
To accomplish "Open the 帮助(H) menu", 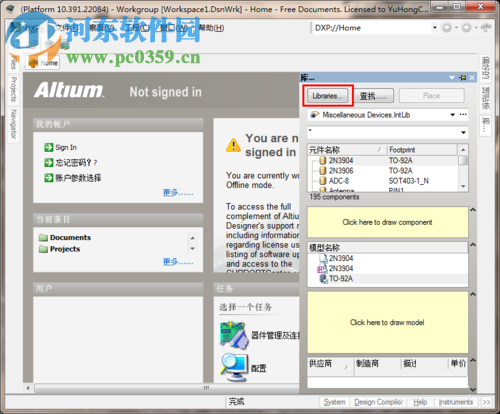I will pos(211,28).
